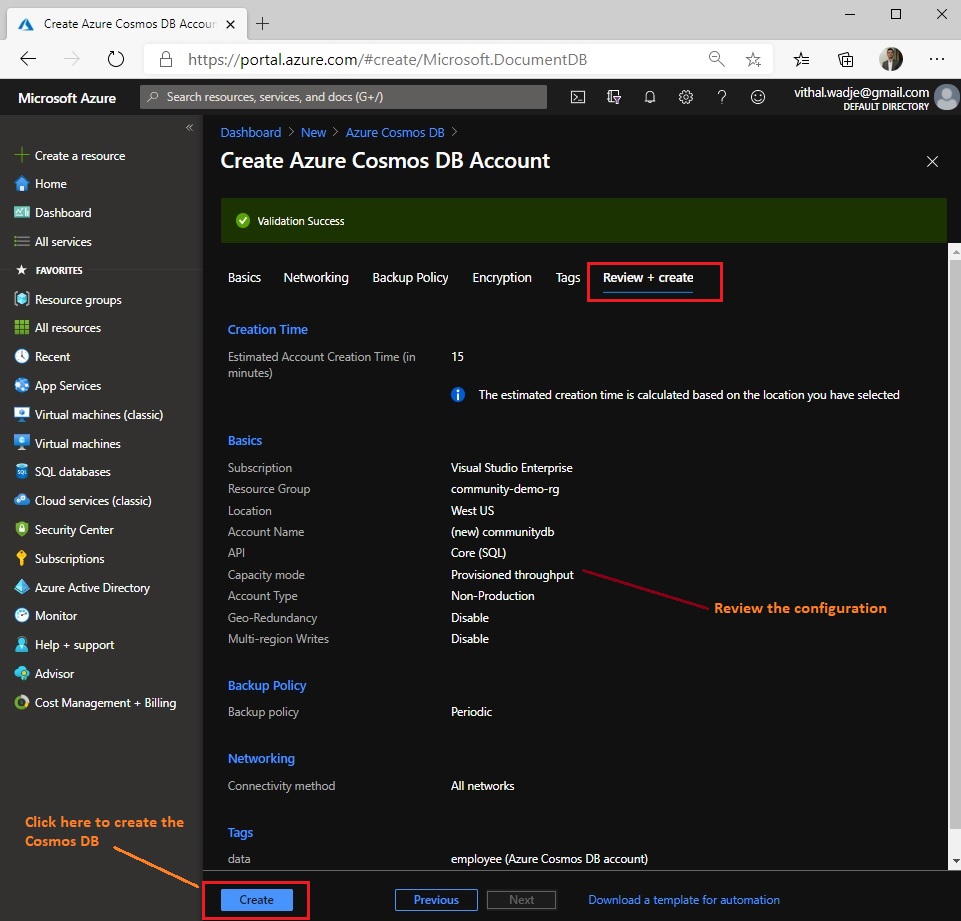
Task: Open the Directory + subscription filter icon
Action: (613, 97)
